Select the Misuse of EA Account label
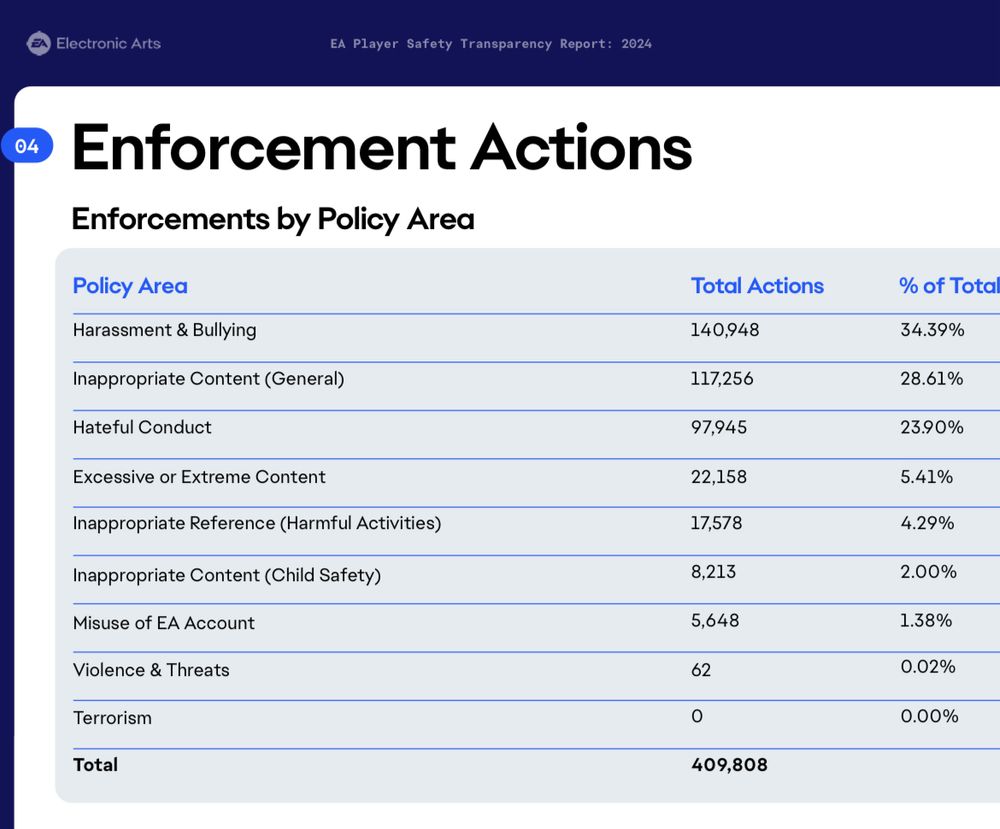This screenshot has width=1000, height=829. point(164,623)
